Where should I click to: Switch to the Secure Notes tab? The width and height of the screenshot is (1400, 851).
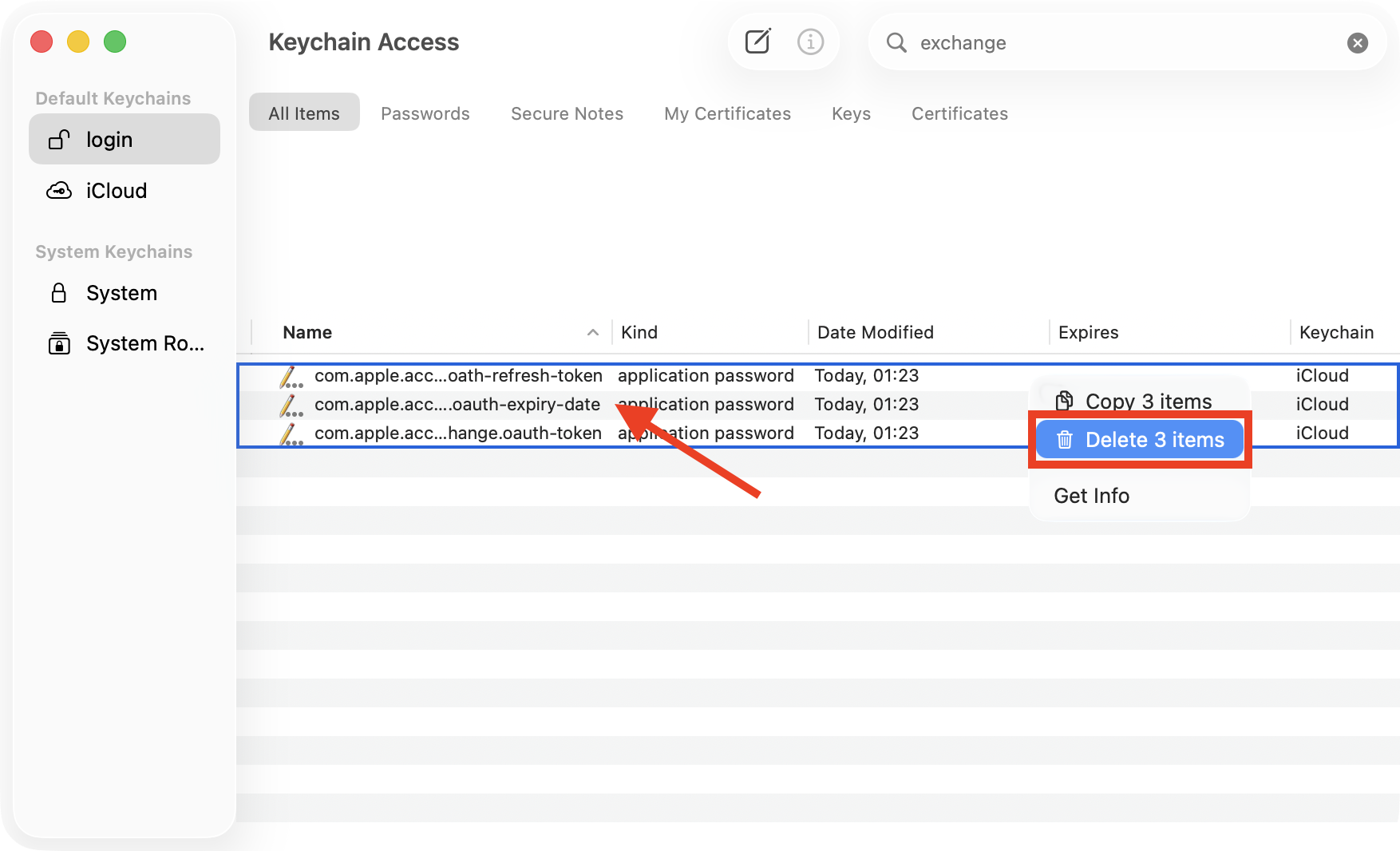[x=567, y=113]
